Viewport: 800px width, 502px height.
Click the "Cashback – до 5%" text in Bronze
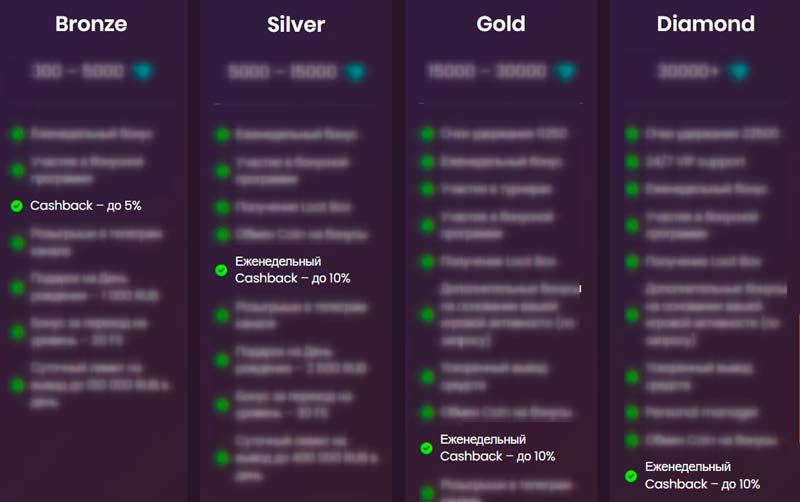click(86, 206)
